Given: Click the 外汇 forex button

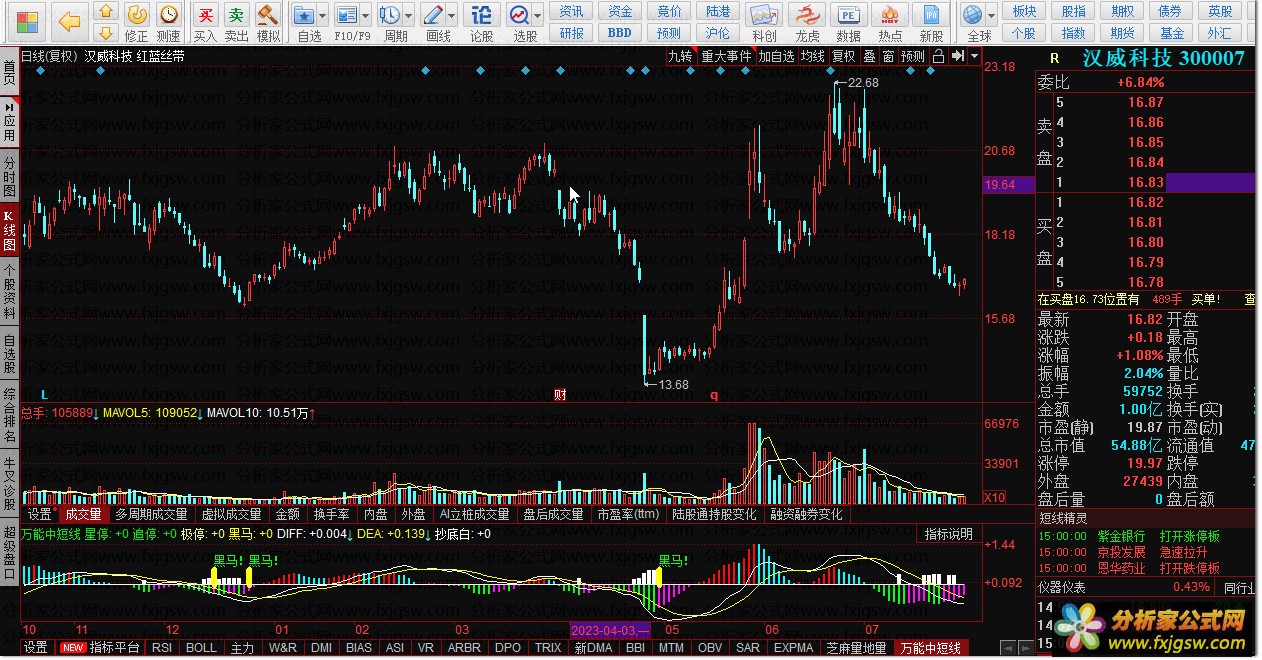Looking at the screenshot, I should point(1220,33).
